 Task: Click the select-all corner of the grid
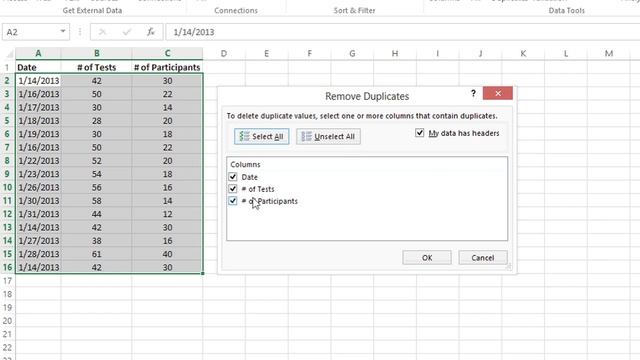pyautogui.click(x=8, y=53)
